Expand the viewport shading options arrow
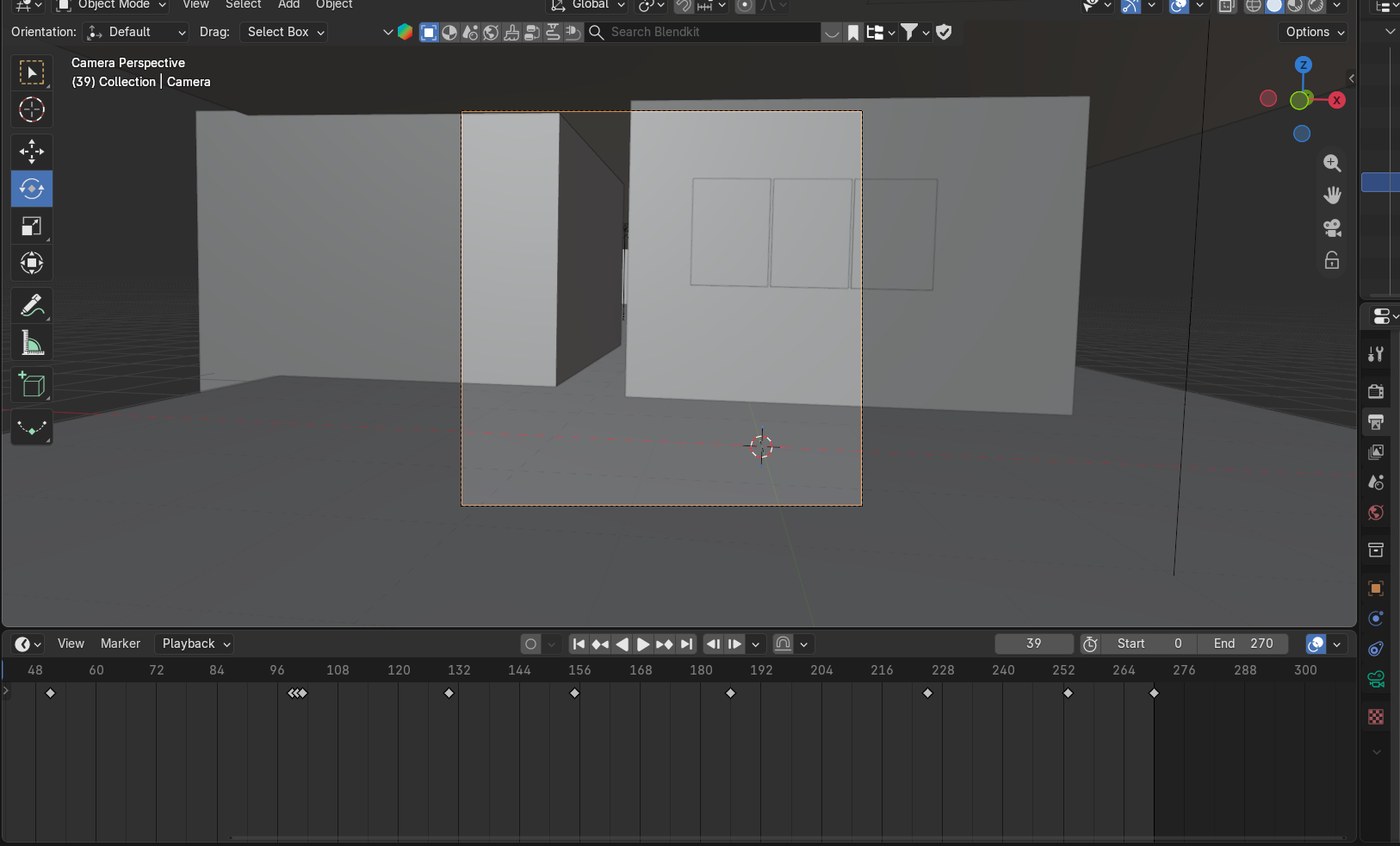 coord(1337,5)
